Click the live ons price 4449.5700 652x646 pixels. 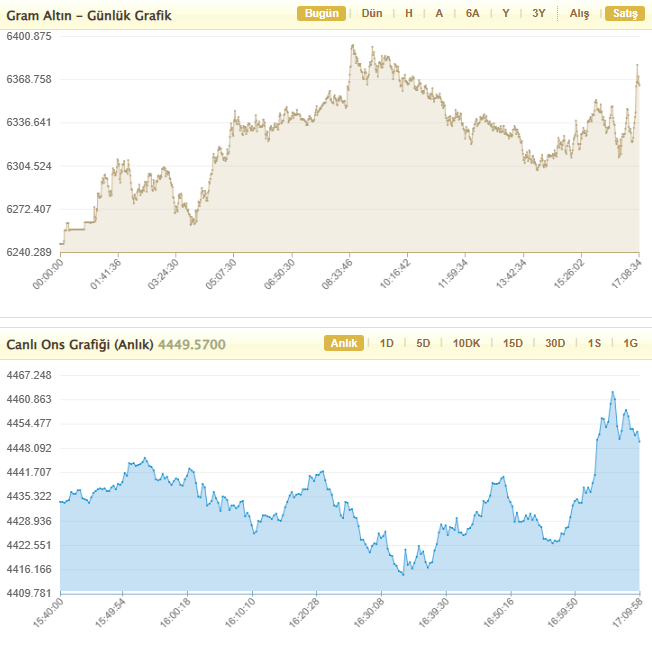pyautogui.click(x=192, y=345)
